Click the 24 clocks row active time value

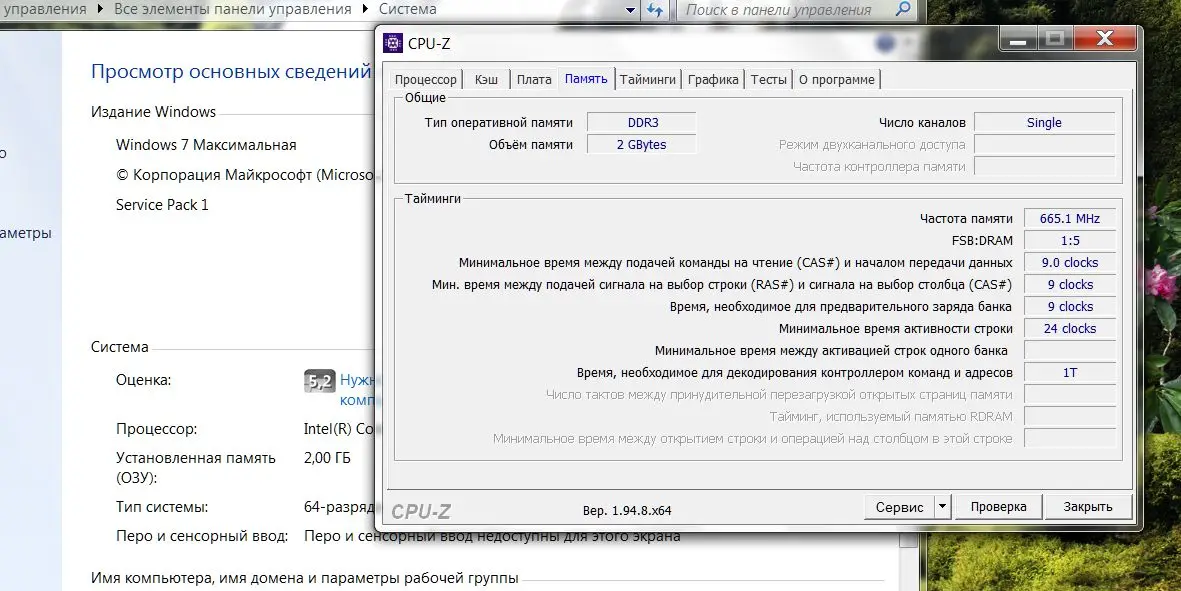(1070, 328)
